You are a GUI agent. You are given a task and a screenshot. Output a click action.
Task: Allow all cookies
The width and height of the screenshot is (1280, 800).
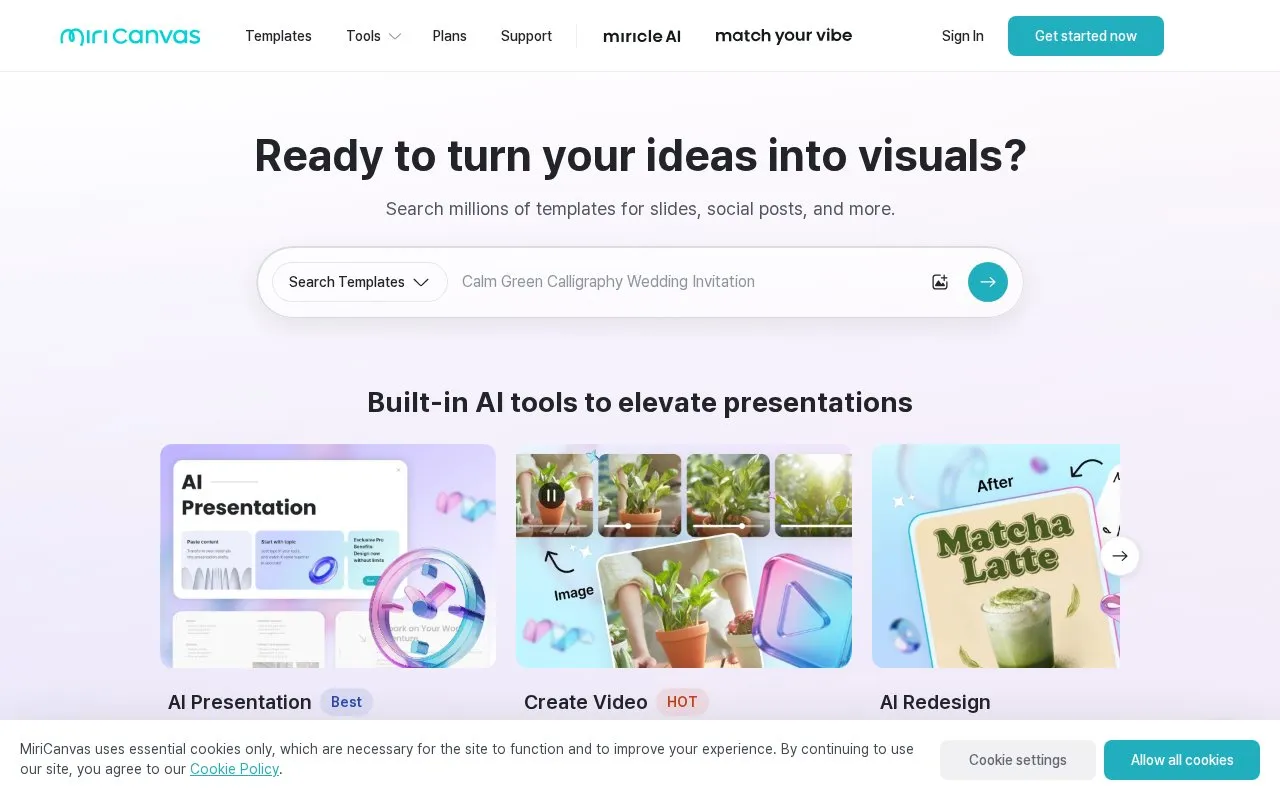click(1182, 760)
